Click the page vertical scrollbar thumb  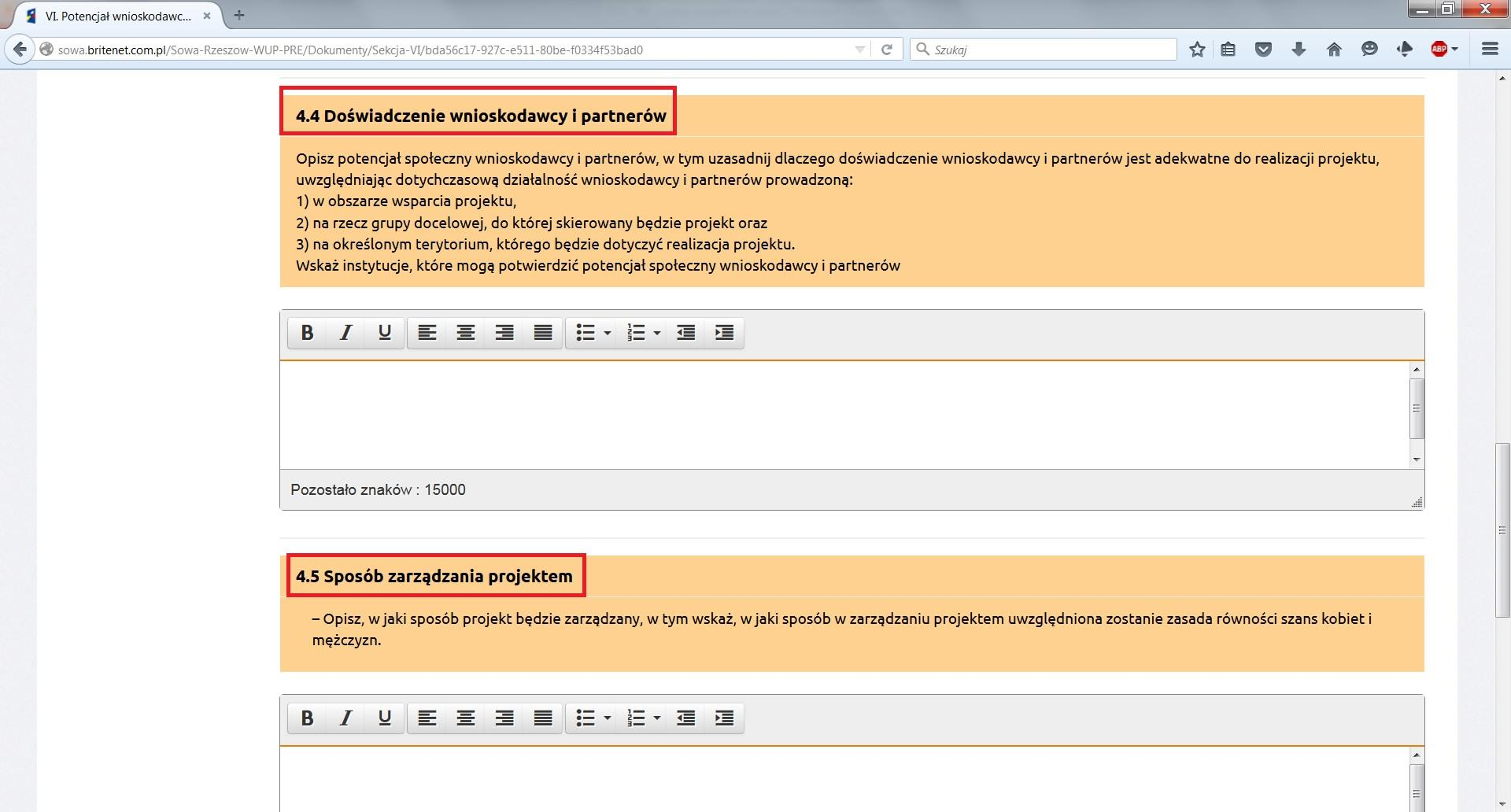tap(1502, 531)
